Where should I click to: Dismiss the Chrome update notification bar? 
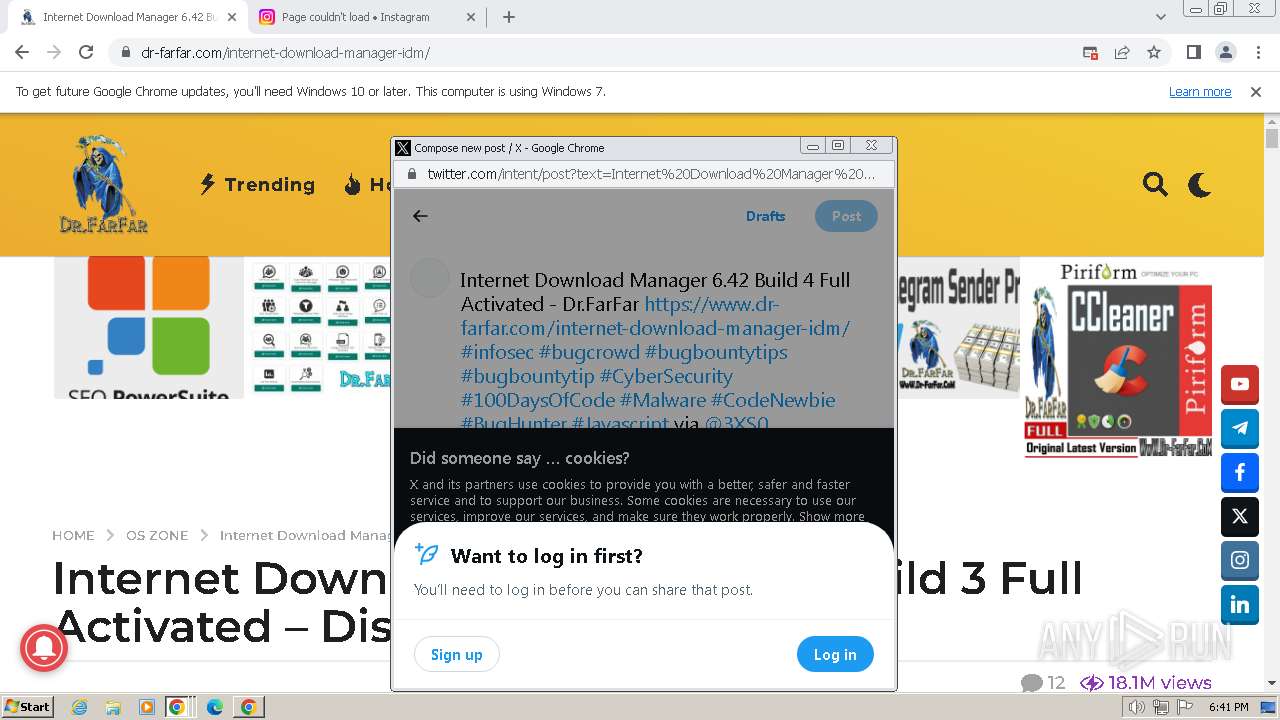click(1256, 91)
